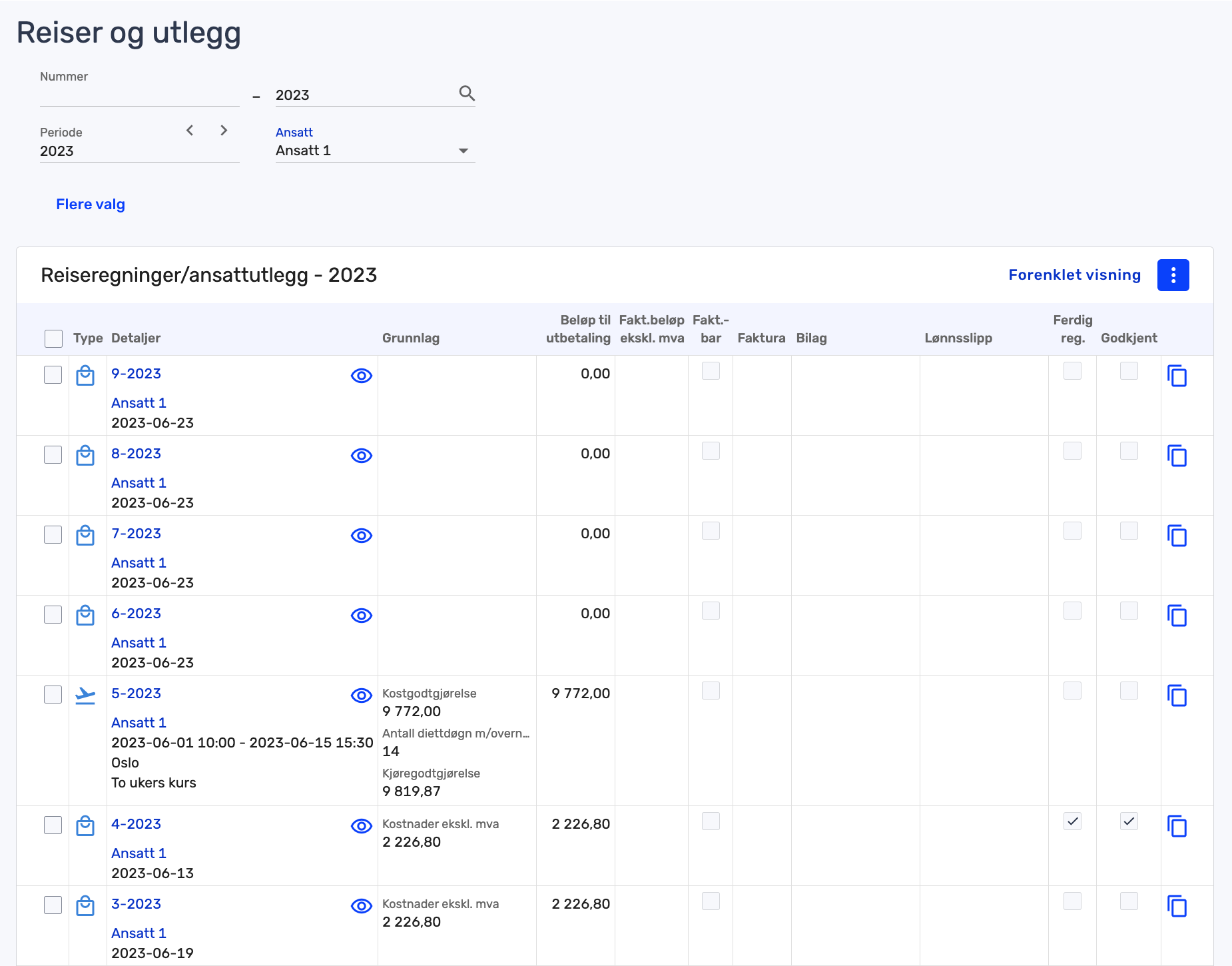Viewport: 1232px width, 966px height.
Task: Toggle the select-all checkbox in table header
Action: 53,338
